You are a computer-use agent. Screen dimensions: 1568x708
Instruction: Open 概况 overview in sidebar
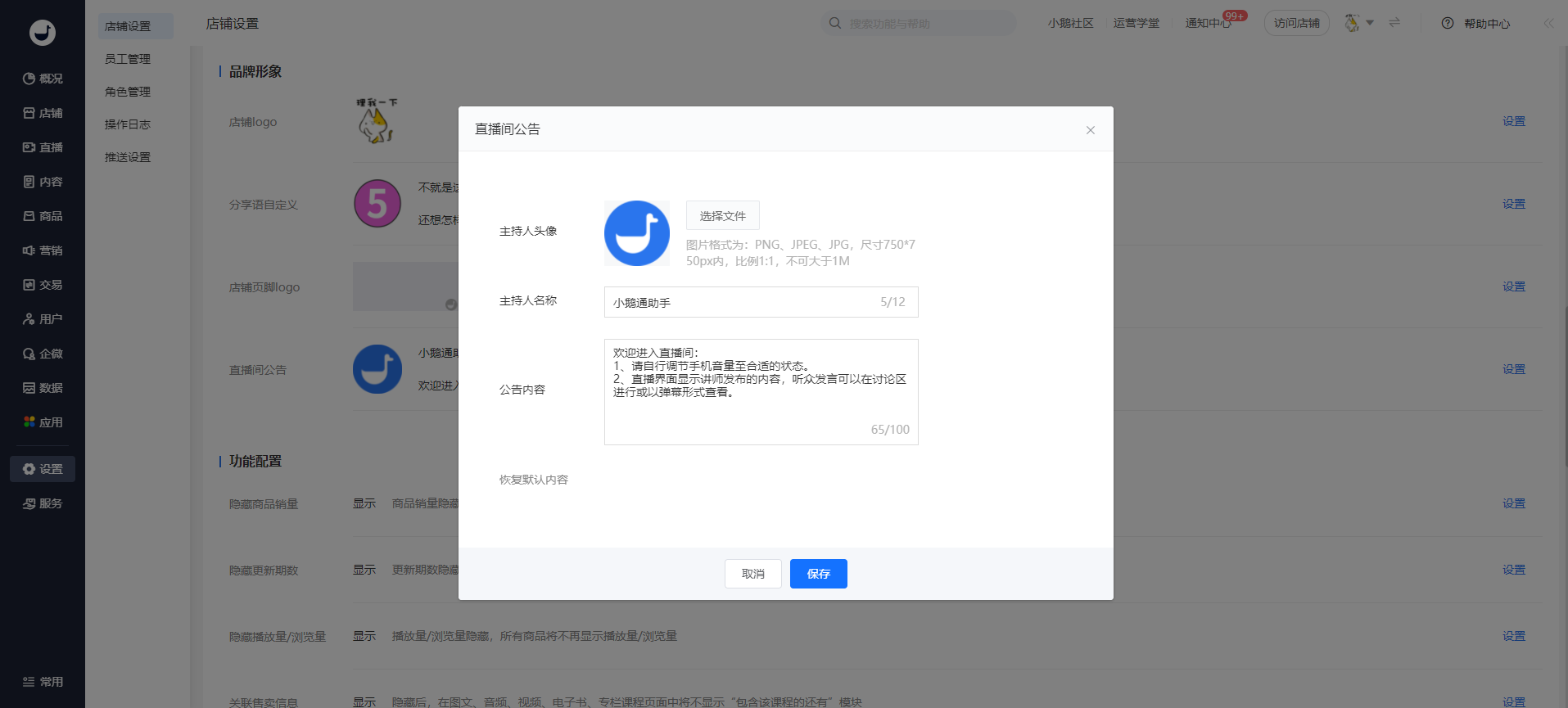click(43, 79)
